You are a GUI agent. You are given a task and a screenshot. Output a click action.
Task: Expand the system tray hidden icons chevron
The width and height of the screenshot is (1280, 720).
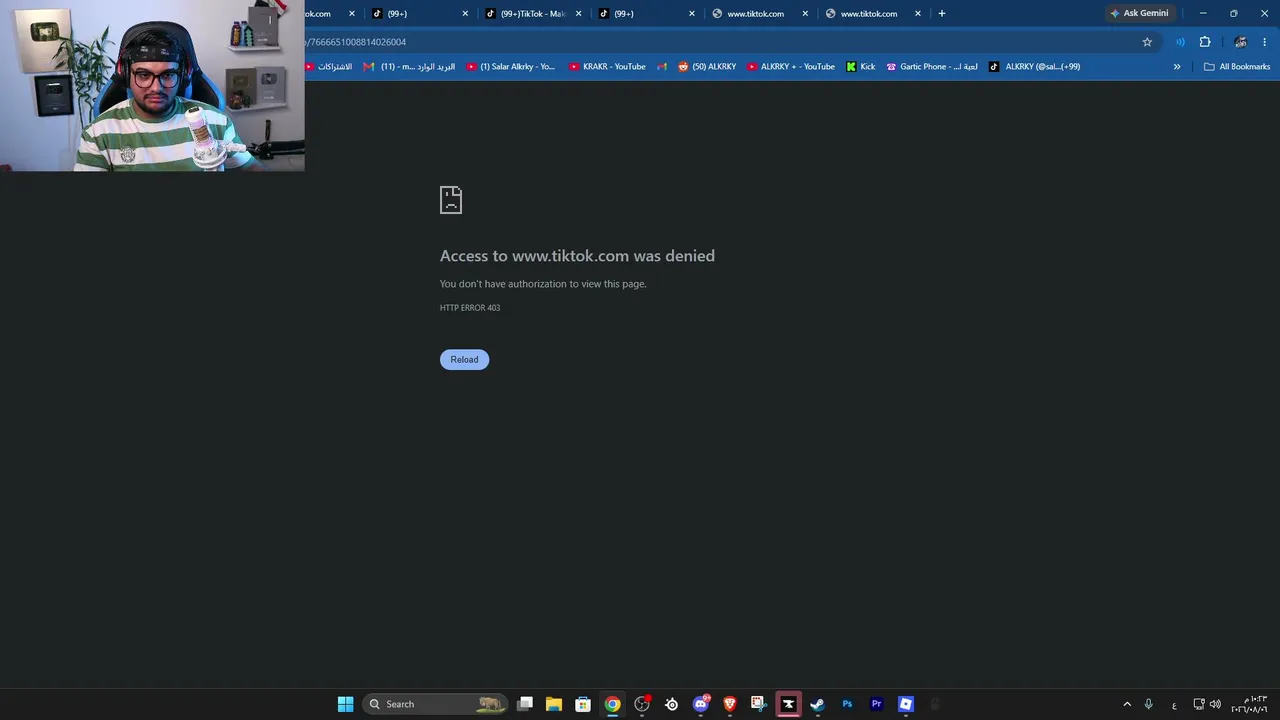coord(1127,704)
